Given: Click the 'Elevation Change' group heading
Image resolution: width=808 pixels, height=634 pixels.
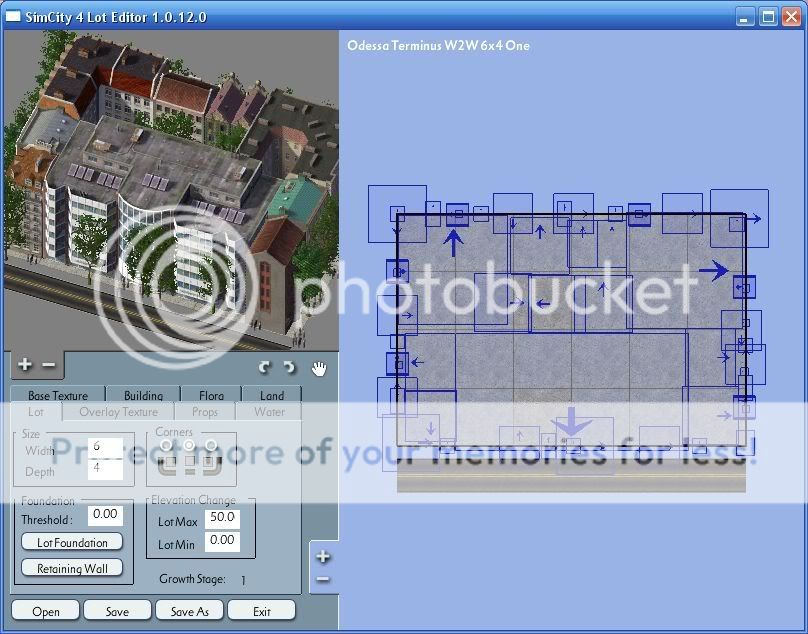Looking at the screenshot, I should pyautogui.click(x=193, y=499).
